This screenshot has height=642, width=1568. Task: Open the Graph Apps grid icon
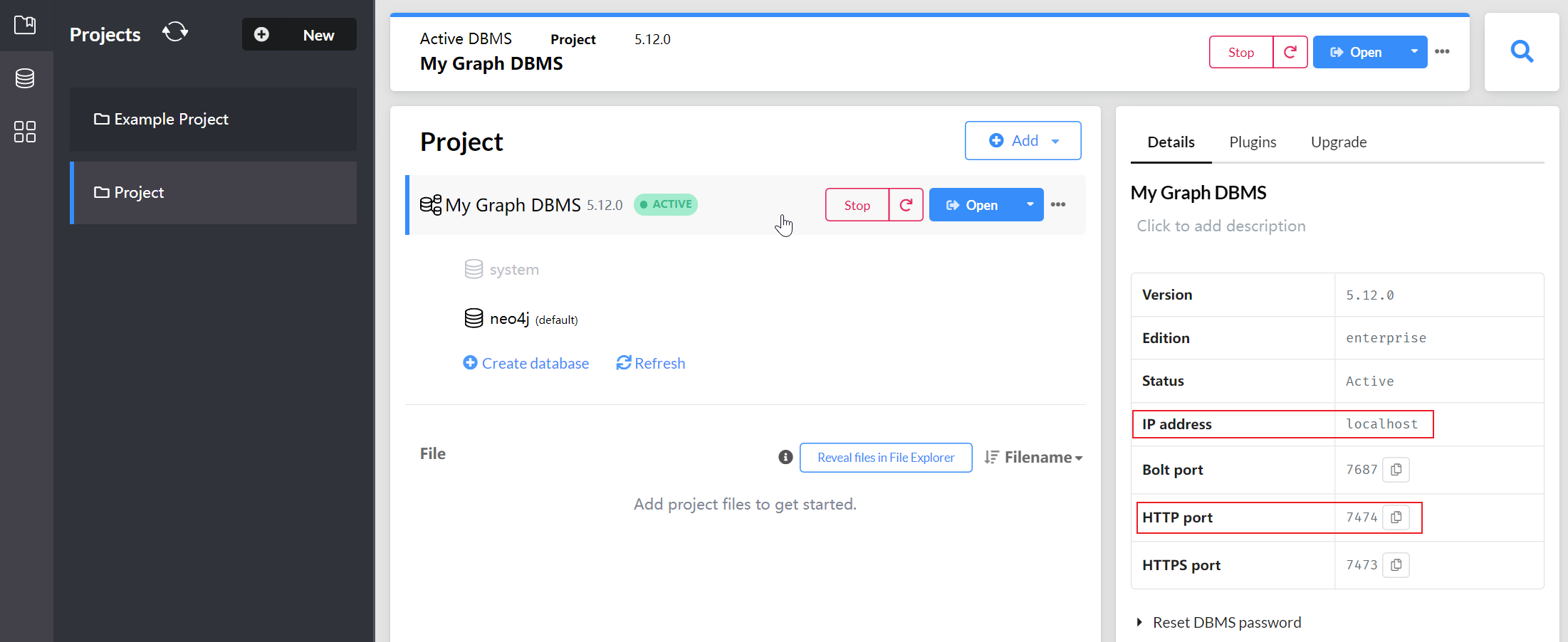tap(25, 132)
